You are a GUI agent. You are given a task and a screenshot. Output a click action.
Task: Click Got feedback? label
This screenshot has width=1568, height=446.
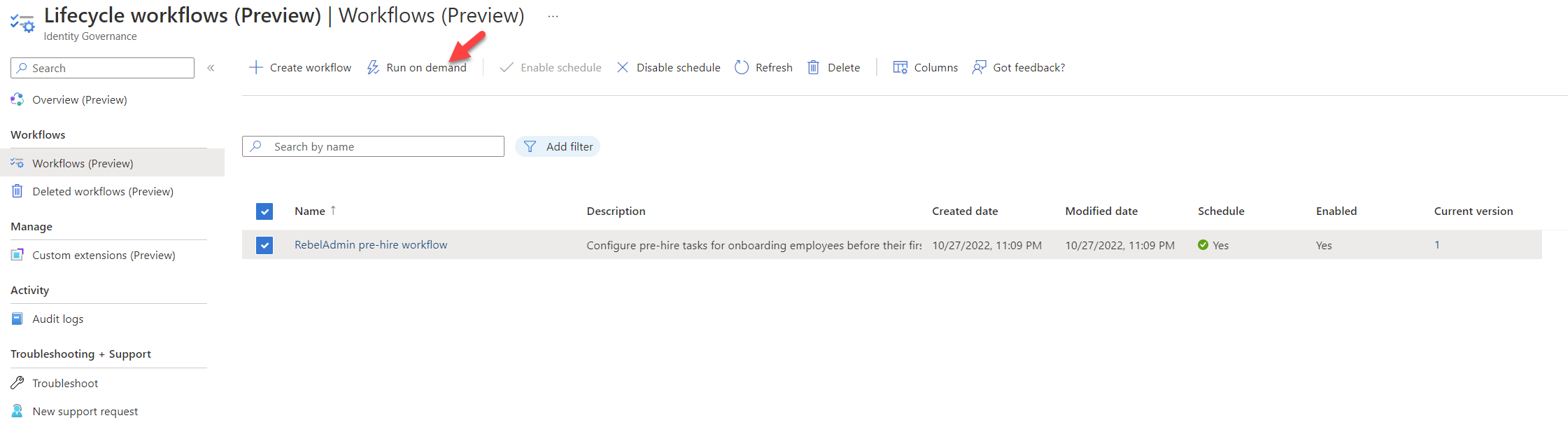pos(1029,67)
